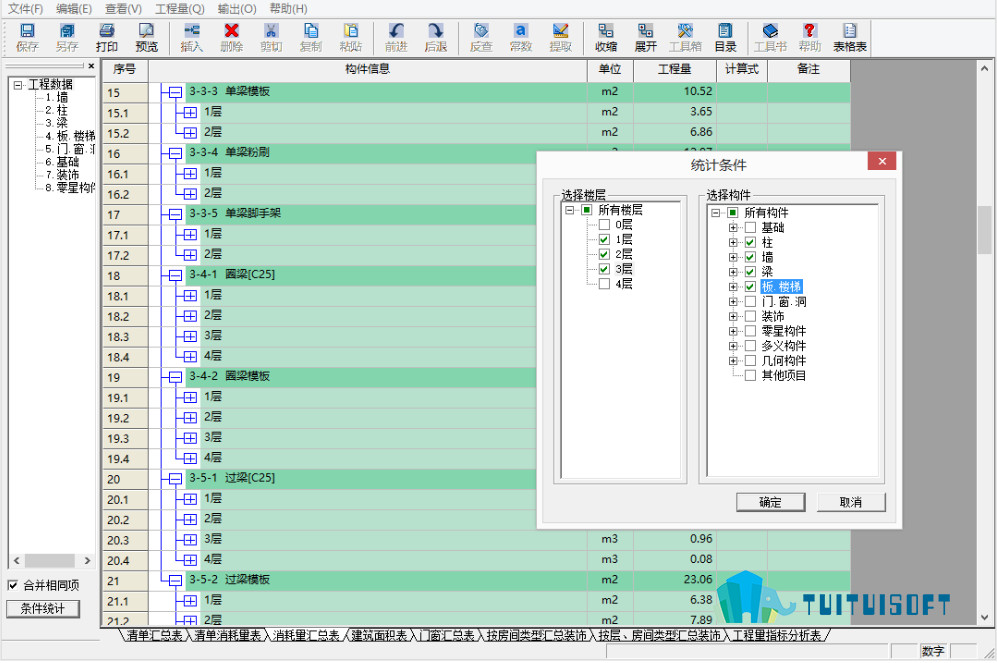Open the 表格表 table icon

pos(849,31)
